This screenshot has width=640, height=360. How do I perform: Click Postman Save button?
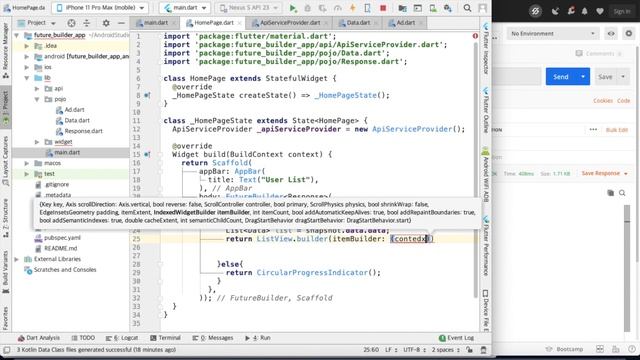[605, 76]
